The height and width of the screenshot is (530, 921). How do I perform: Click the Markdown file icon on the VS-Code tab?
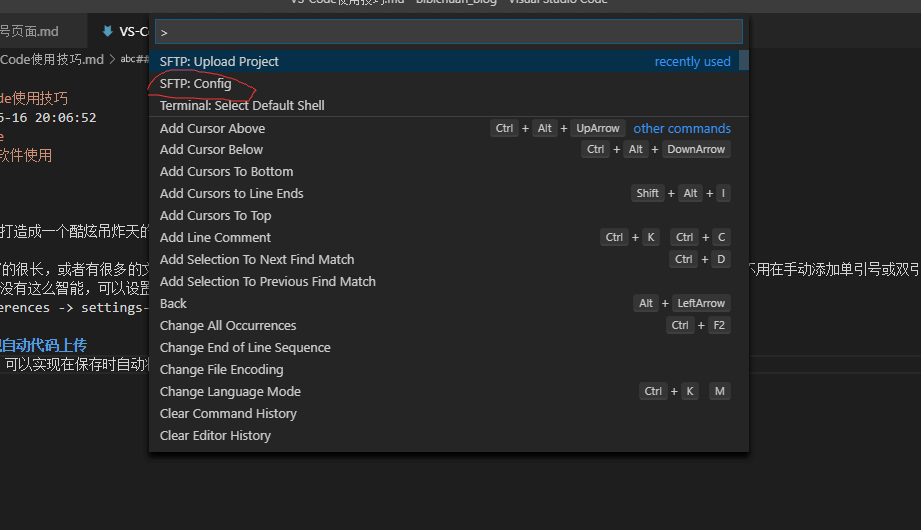(x=107, y=31)
